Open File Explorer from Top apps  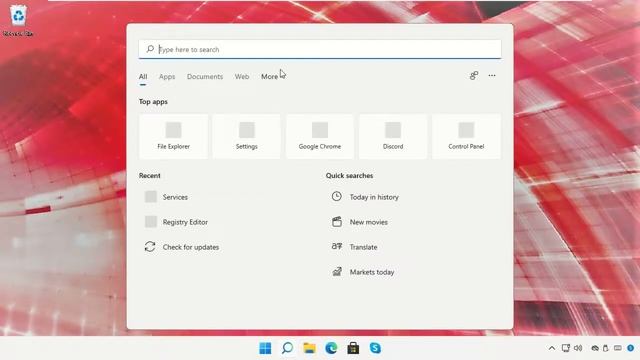[173, 136]
